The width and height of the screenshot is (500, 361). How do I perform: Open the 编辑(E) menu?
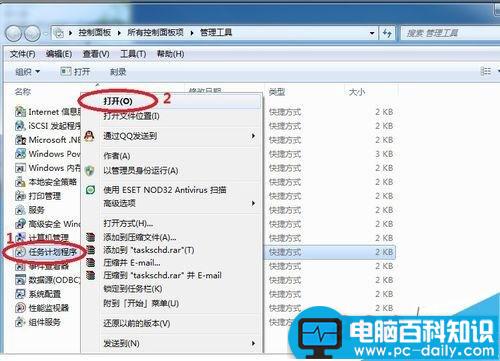[59, 54]
